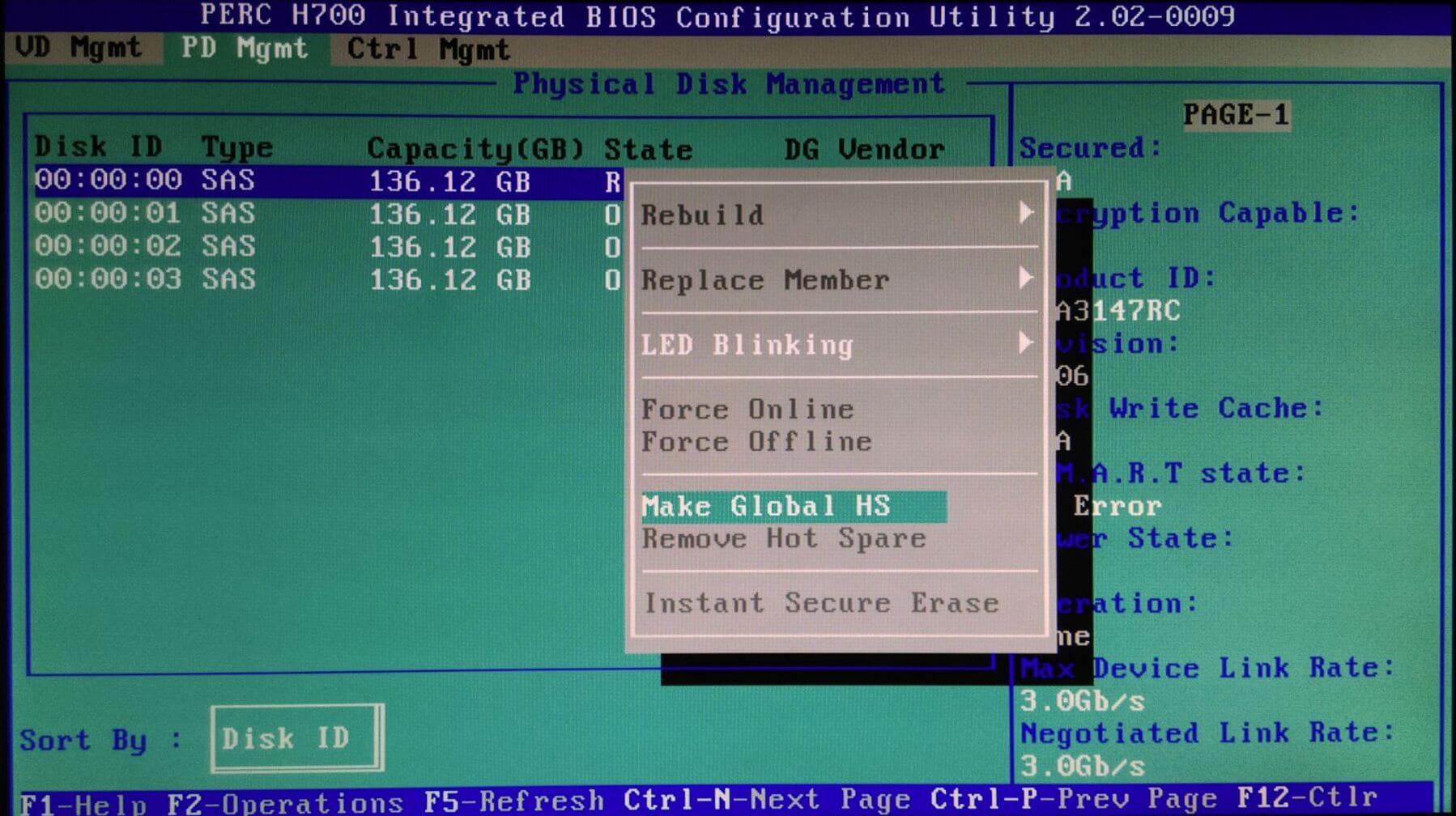Select Instant Secure Erase entry
1456x816 pixels.
pyautogui.click(x=821, y=604)
